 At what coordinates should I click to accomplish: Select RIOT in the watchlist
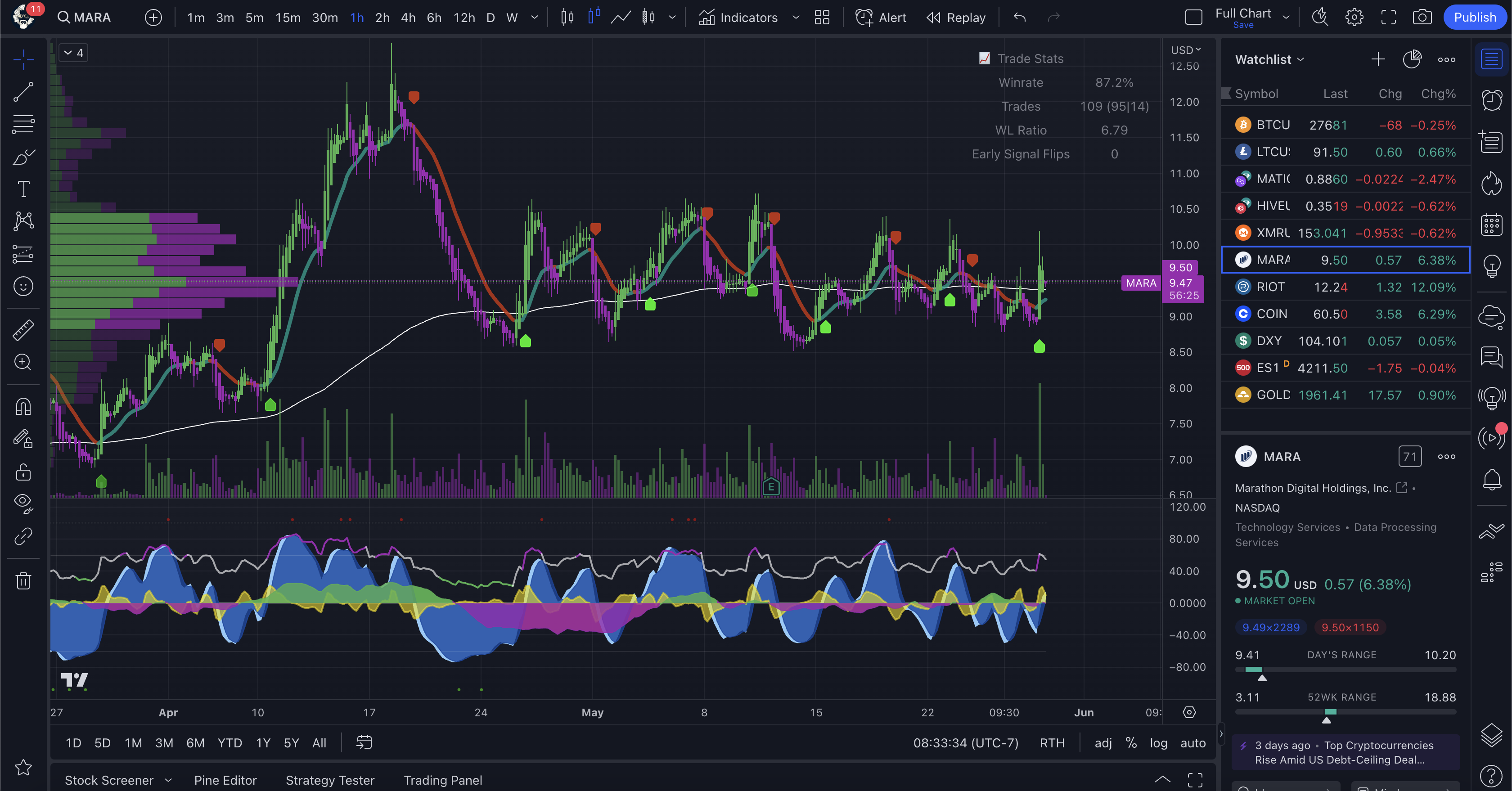tap(1345, 287)
